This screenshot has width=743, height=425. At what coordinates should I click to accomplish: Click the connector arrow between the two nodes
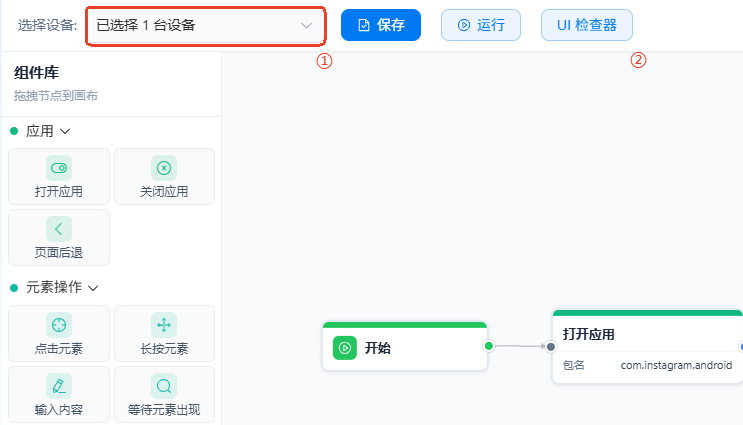[x=520, y=346]
